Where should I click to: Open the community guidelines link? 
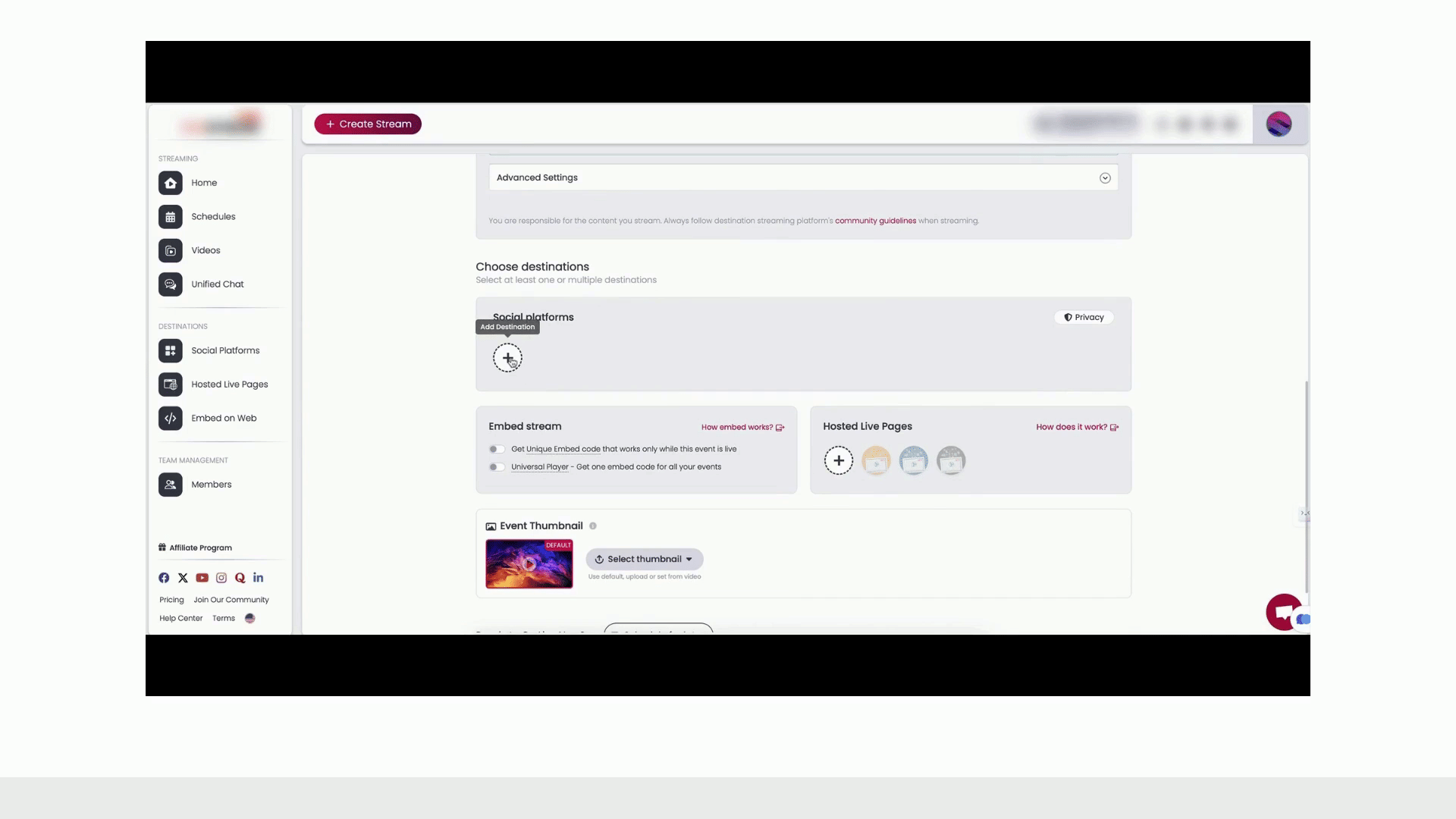(x=875, y=221)
